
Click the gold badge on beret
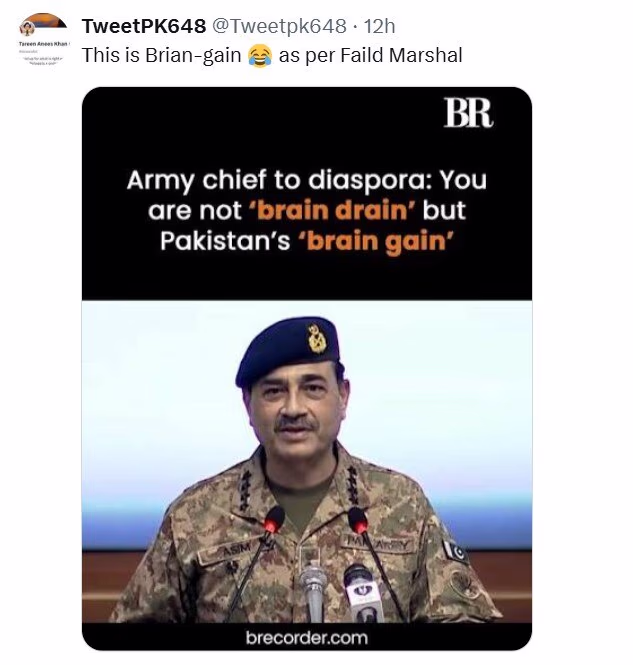[x=317, y=339]
